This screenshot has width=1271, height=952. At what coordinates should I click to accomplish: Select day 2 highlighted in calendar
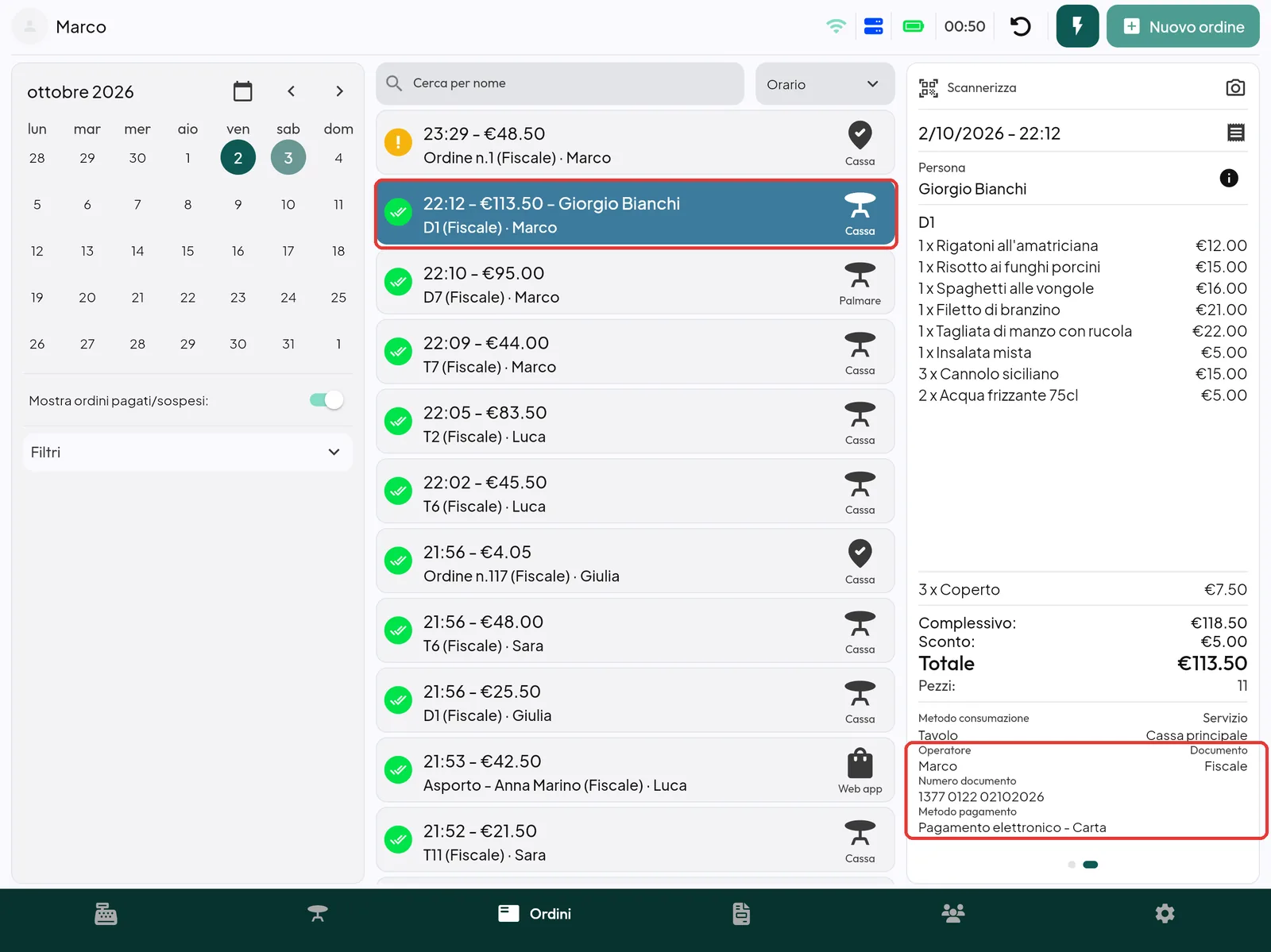click(238, 157)
